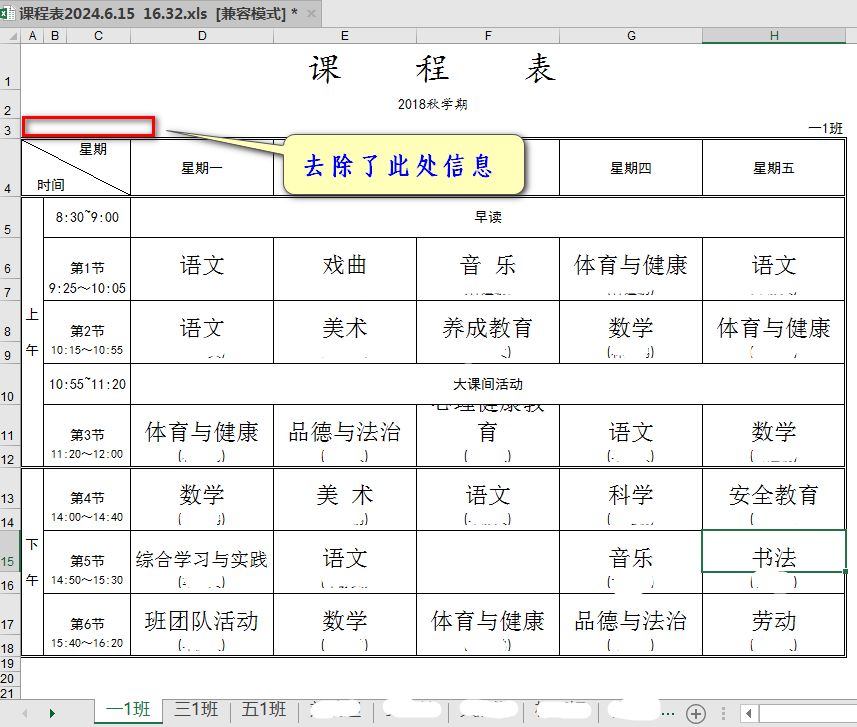Image resolution: width=857 pixels, height=727 pixels.
Task: Click the Select All corner triangle
Action: point(11,36)
